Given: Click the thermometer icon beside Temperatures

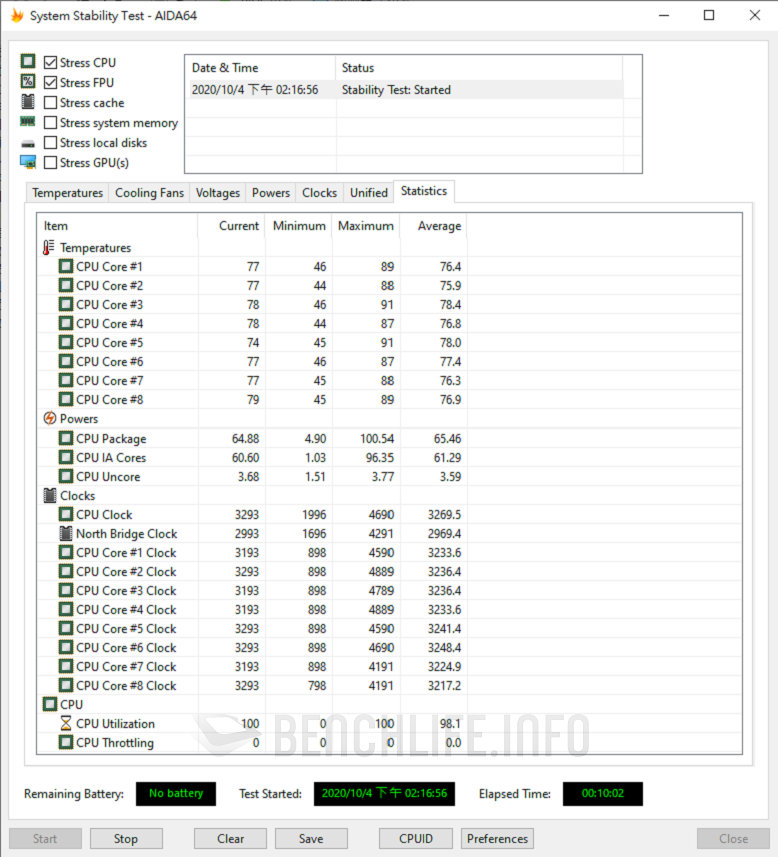Looking at the screenshot, I should [49, 248].
